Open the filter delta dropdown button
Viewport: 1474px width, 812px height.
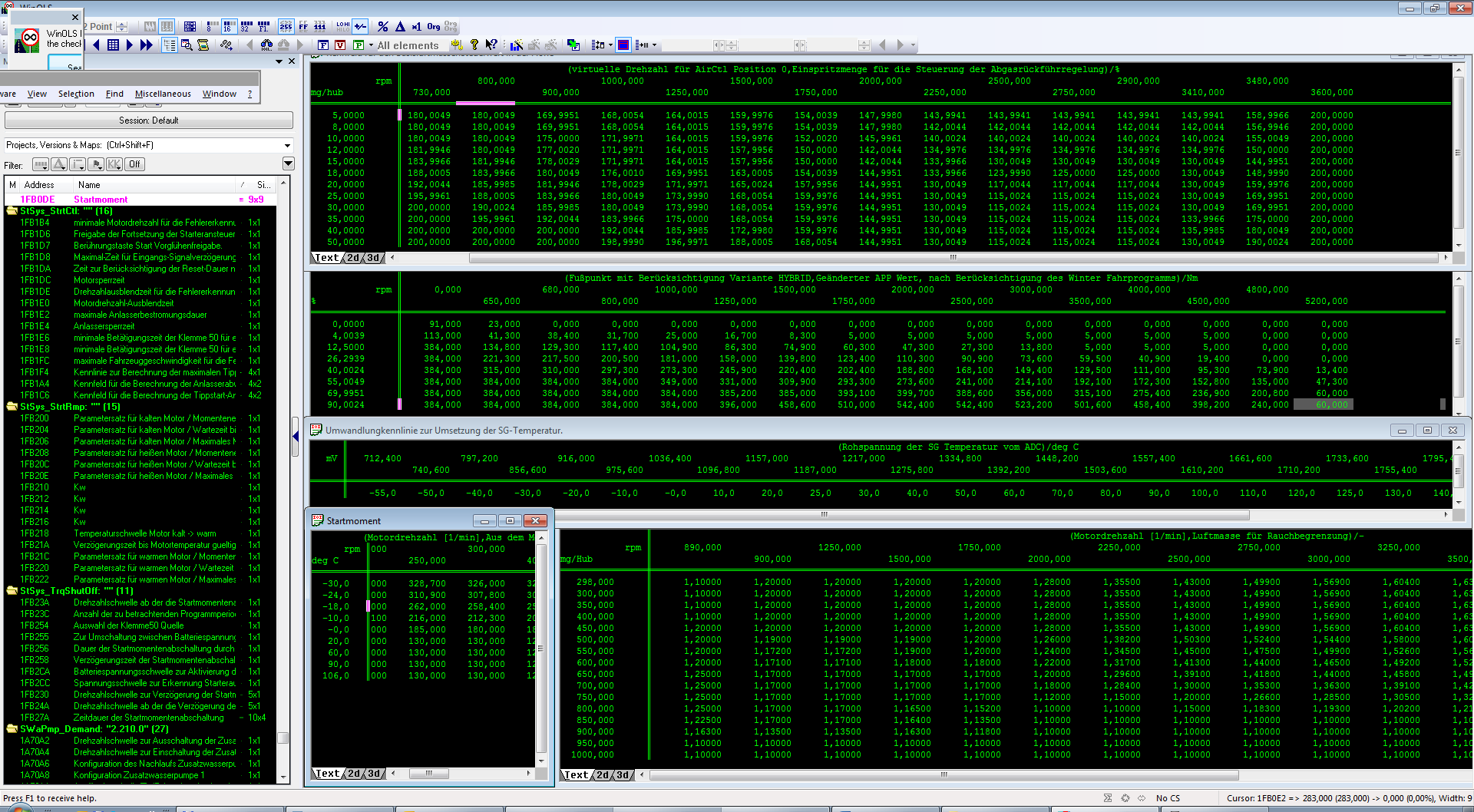click(x=59, y=164)
